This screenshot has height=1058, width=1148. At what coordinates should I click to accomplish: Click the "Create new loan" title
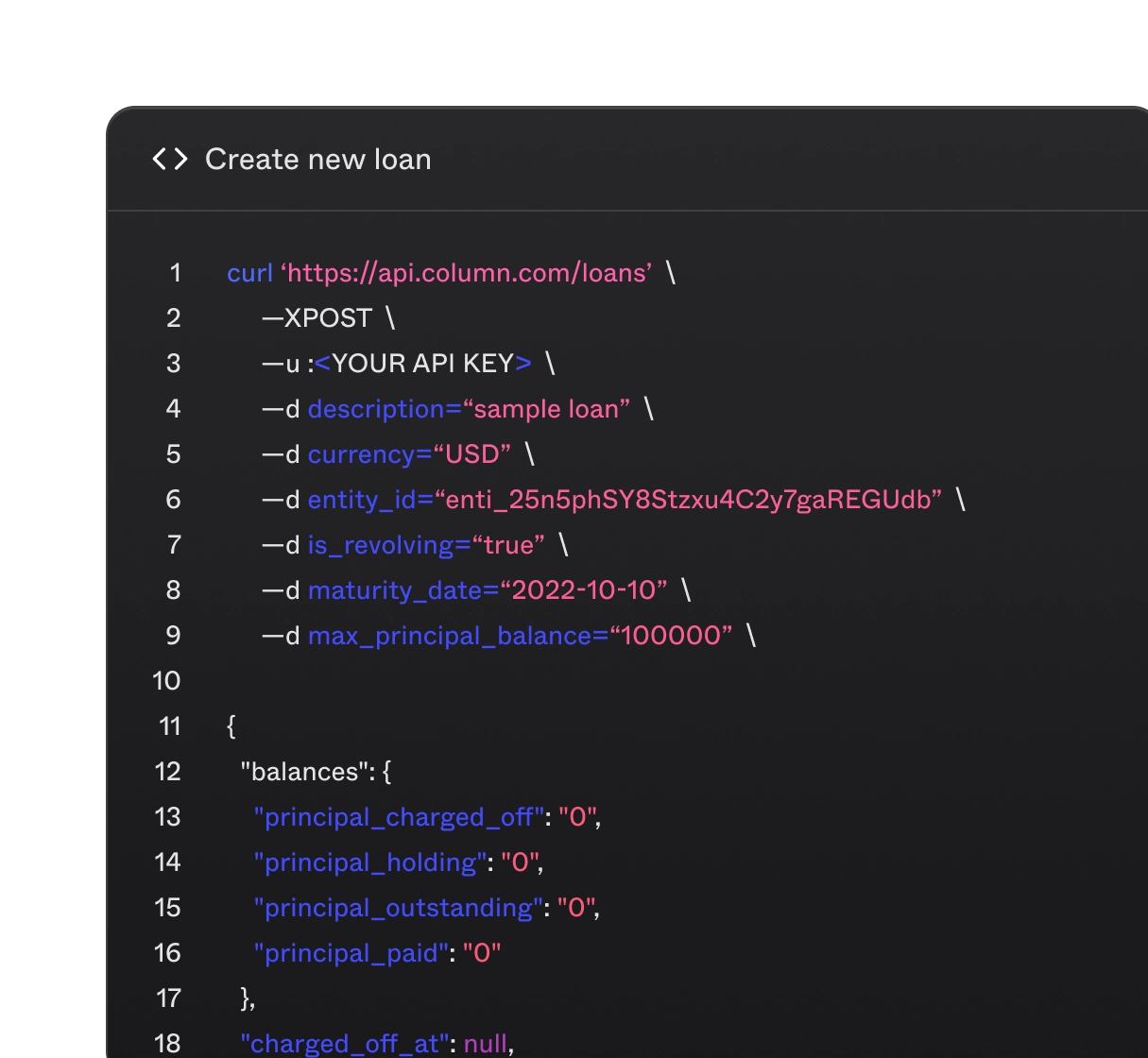coord(317,159)
